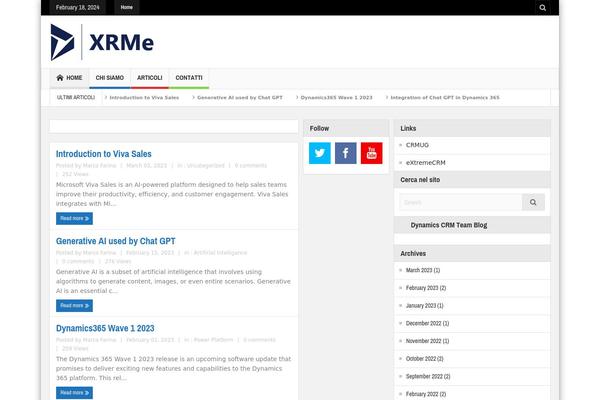This screenshot has height=400, width=600.
Task: Click Power Platform category on Dynamics365 post
Action: point(214,340)
